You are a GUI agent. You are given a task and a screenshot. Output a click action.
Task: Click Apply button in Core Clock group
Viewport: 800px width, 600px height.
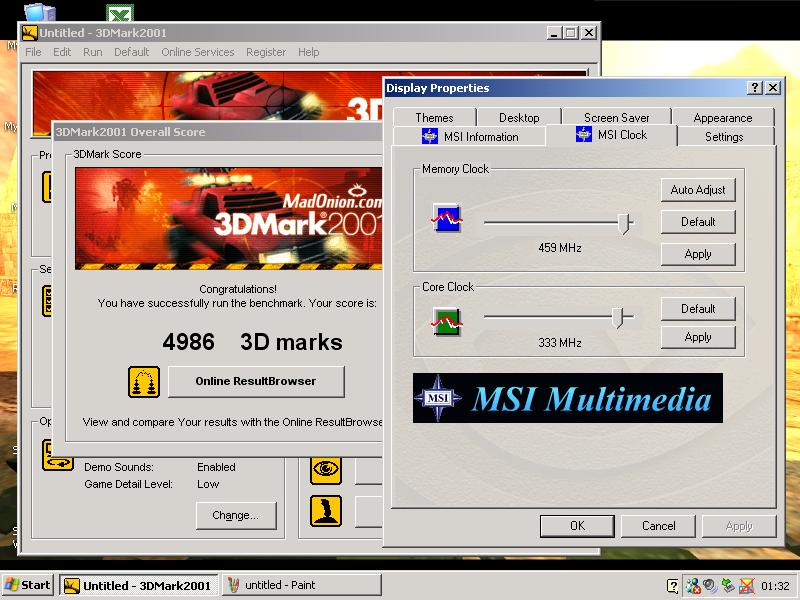(698, 337)
